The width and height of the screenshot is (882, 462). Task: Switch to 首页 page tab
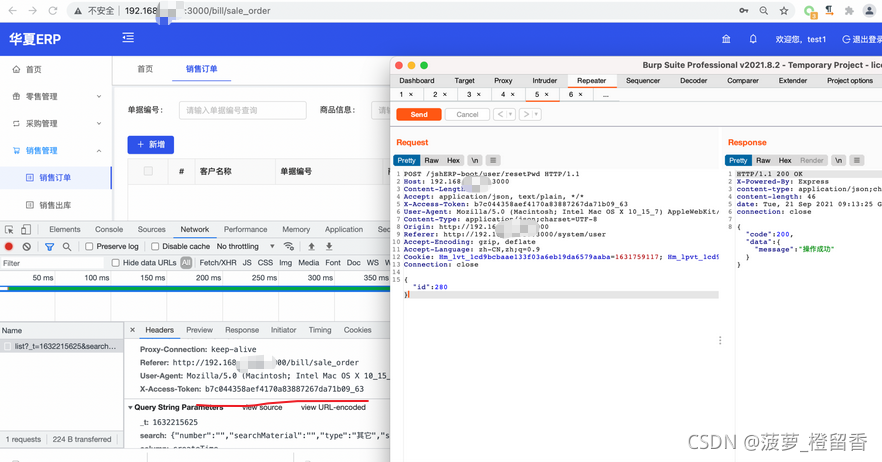tap(145, 69)
